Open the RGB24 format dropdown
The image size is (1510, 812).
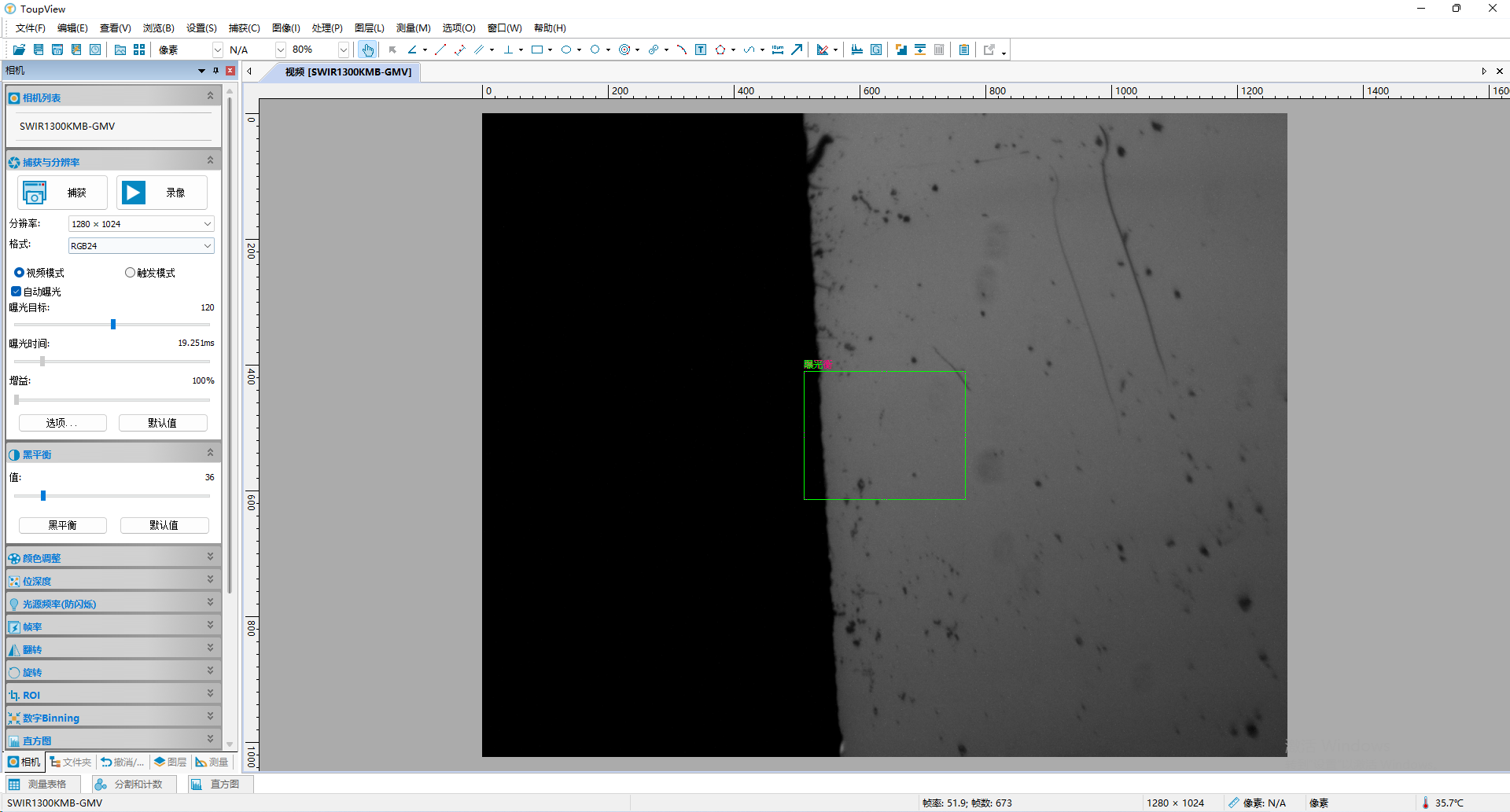click(141, 246)
